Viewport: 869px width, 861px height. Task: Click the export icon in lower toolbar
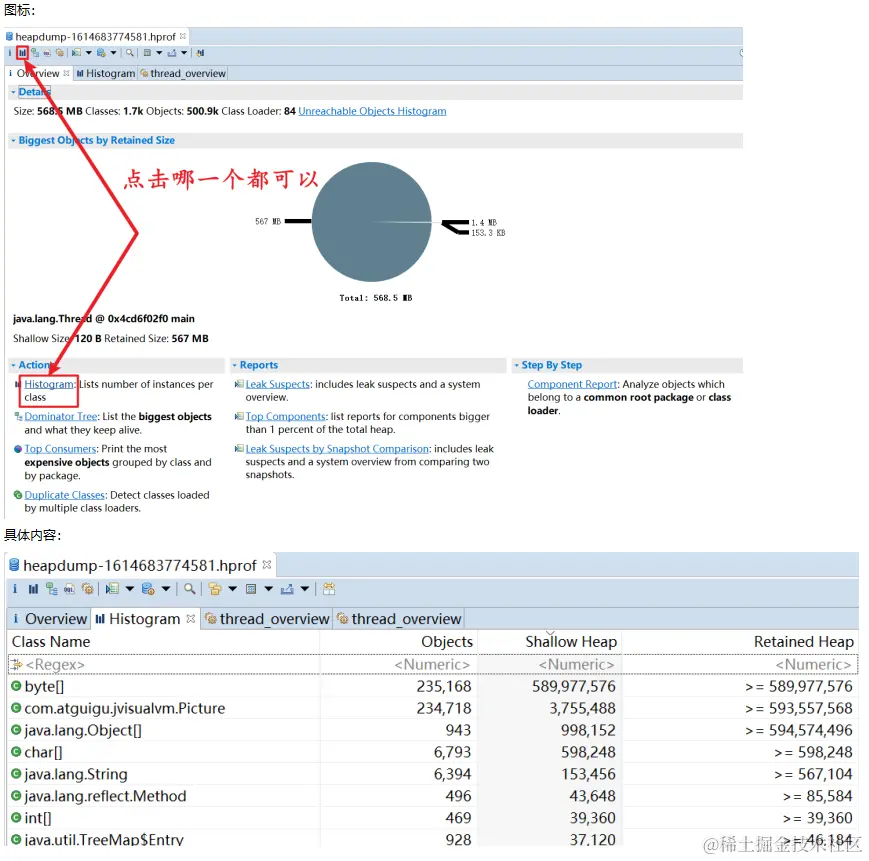click(287, 589)
